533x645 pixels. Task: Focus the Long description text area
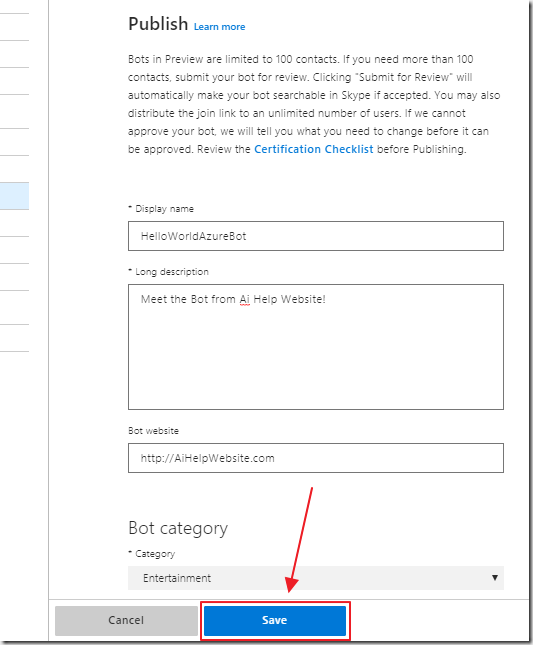(x=315, y=347)
